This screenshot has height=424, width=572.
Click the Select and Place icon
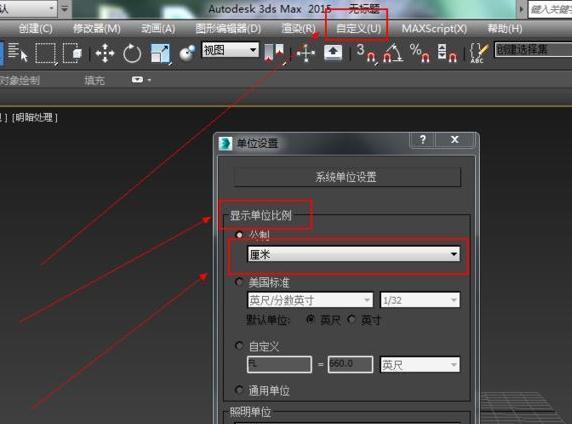tap(188, 53)
